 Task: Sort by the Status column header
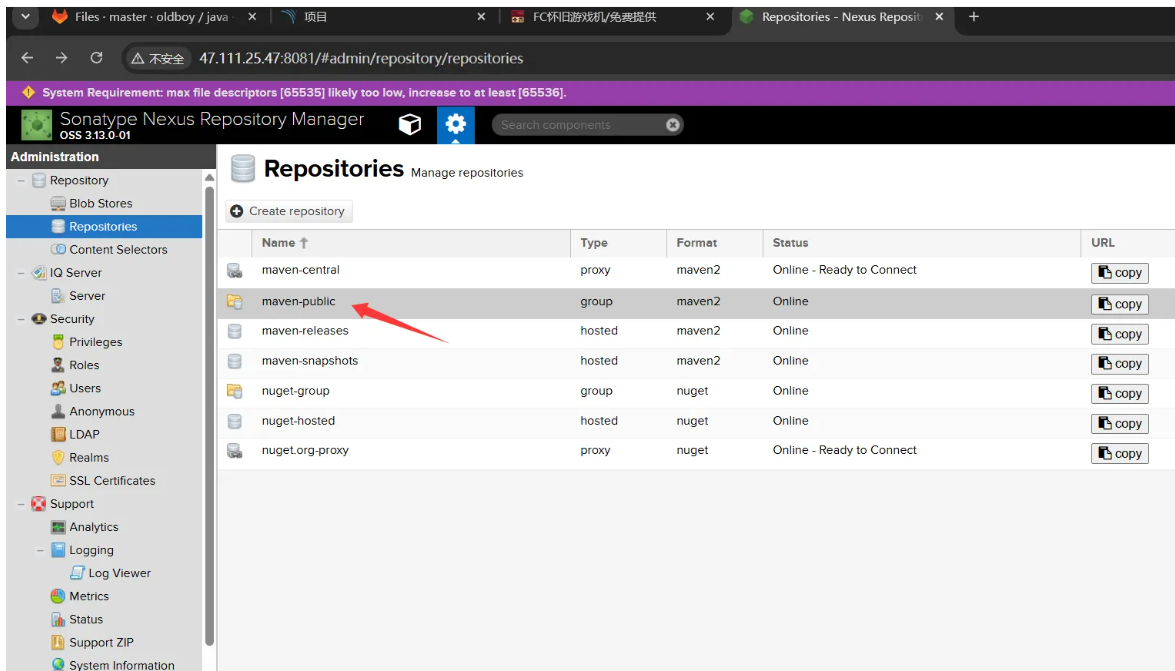[922, 243]
